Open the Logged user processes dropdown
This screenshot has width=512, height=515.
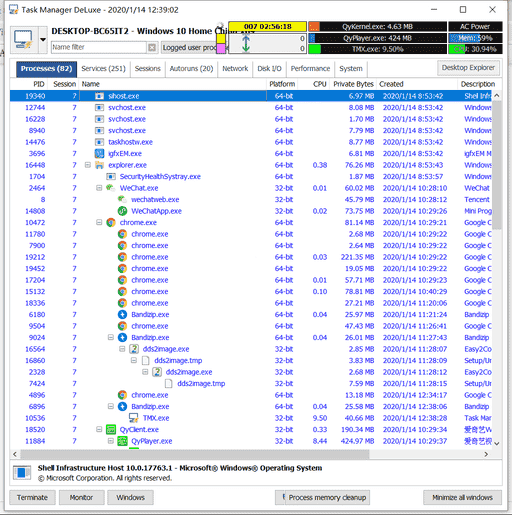pyautogui.click(x=189, y=48)
